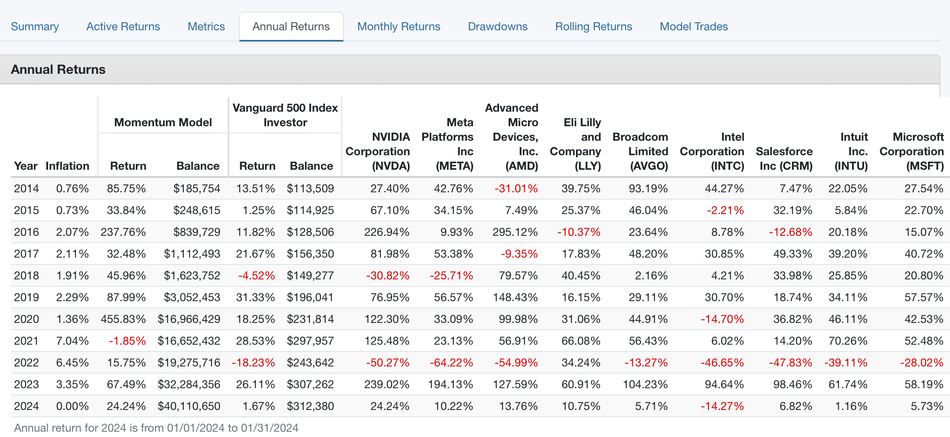This screenshot has height=437, width=950.
Task: Click the -46.65% INTC return cell
Action: 722,363
